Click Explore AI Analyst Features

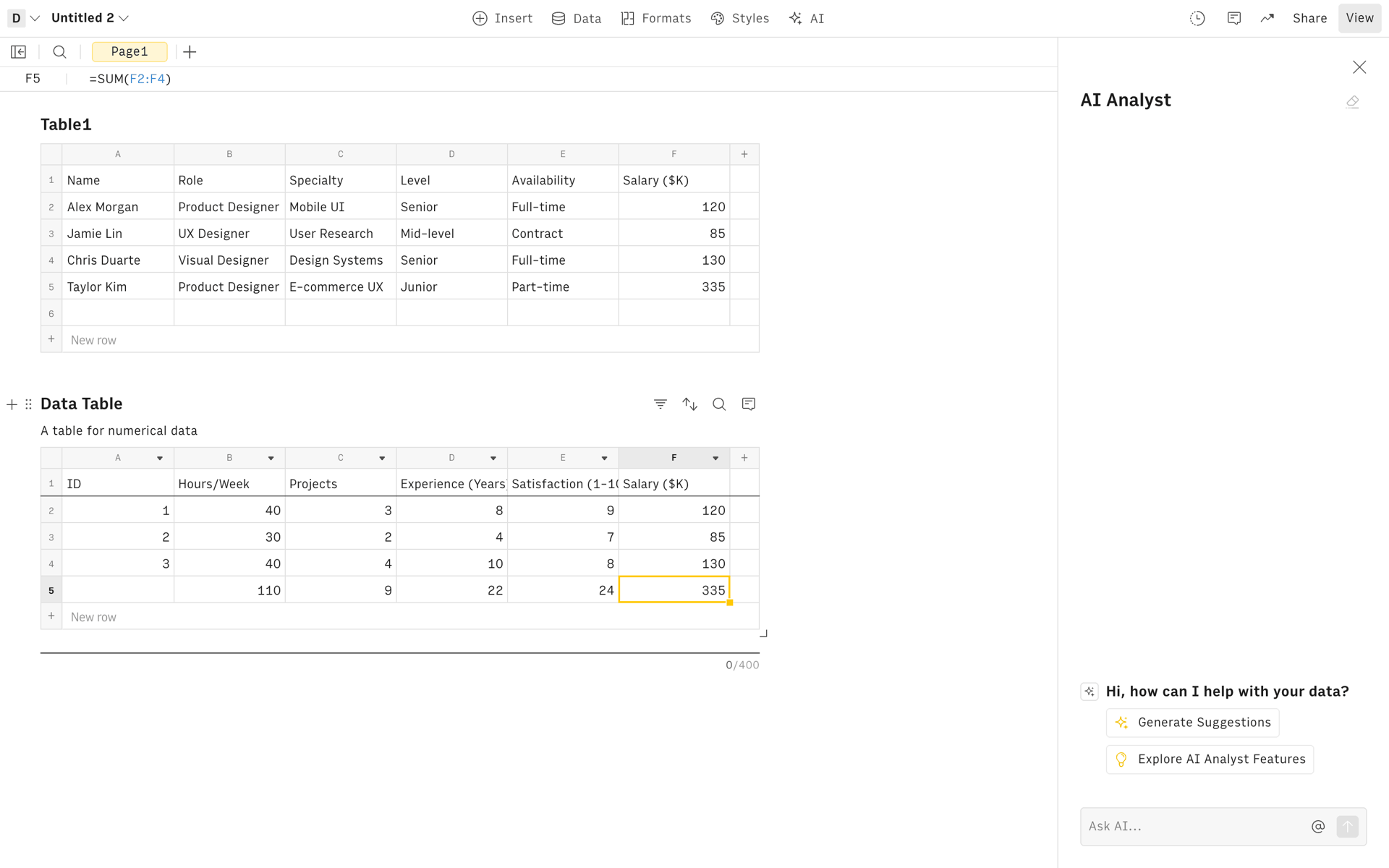coord(1210,759)
